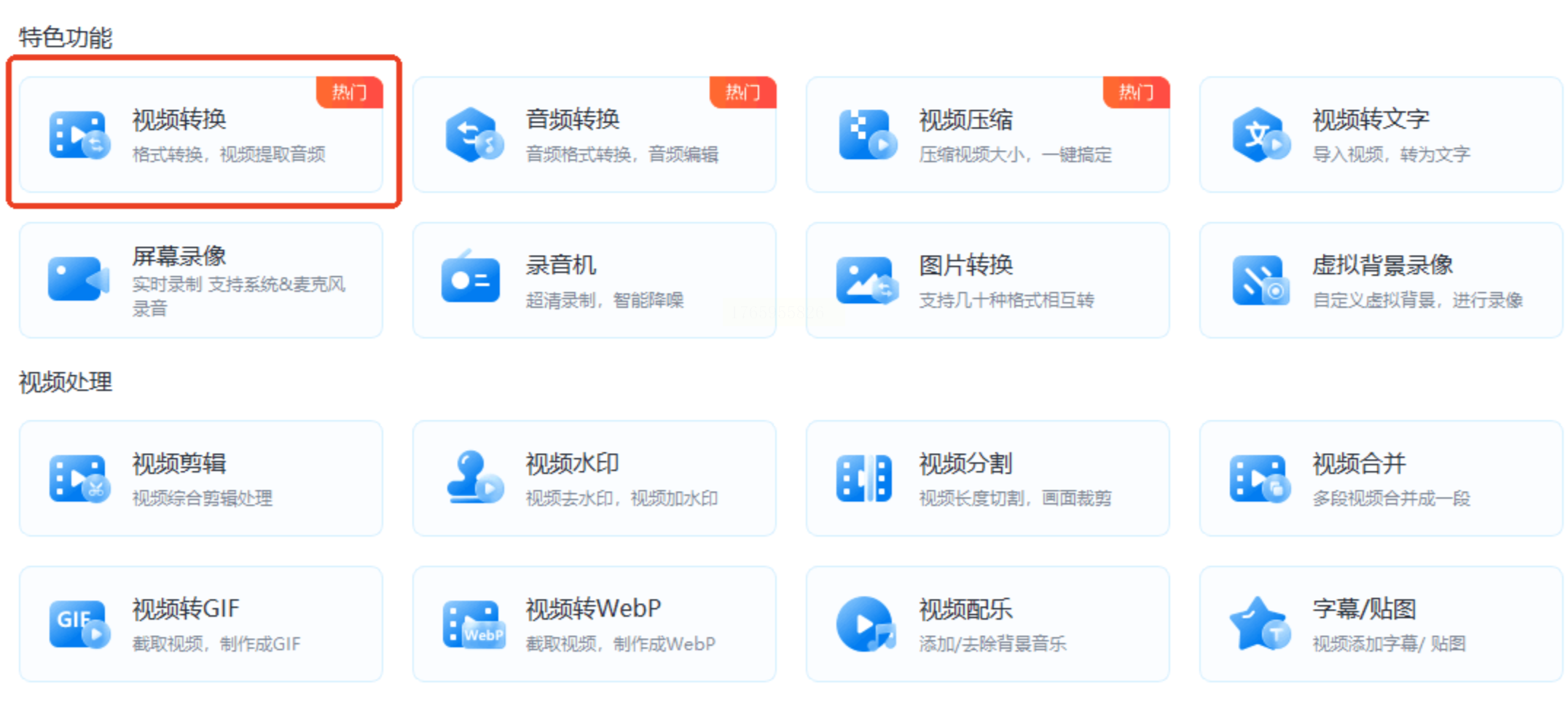
Task: Click the 视频转GIF icon
Action: point(79,625)
